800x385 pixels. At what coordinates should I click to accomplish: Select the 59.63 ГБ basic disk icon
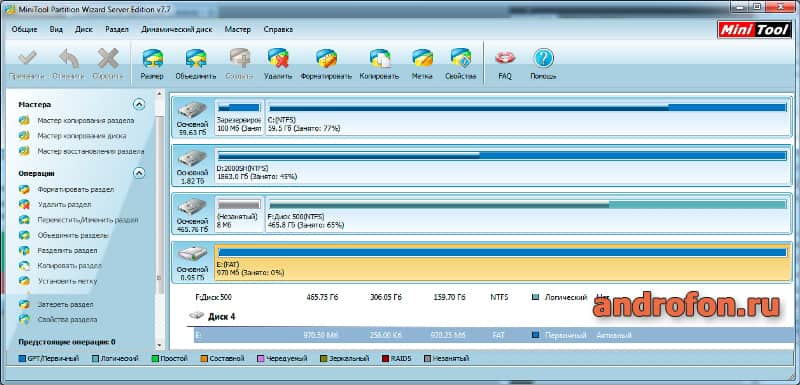(x=192, y=110)
